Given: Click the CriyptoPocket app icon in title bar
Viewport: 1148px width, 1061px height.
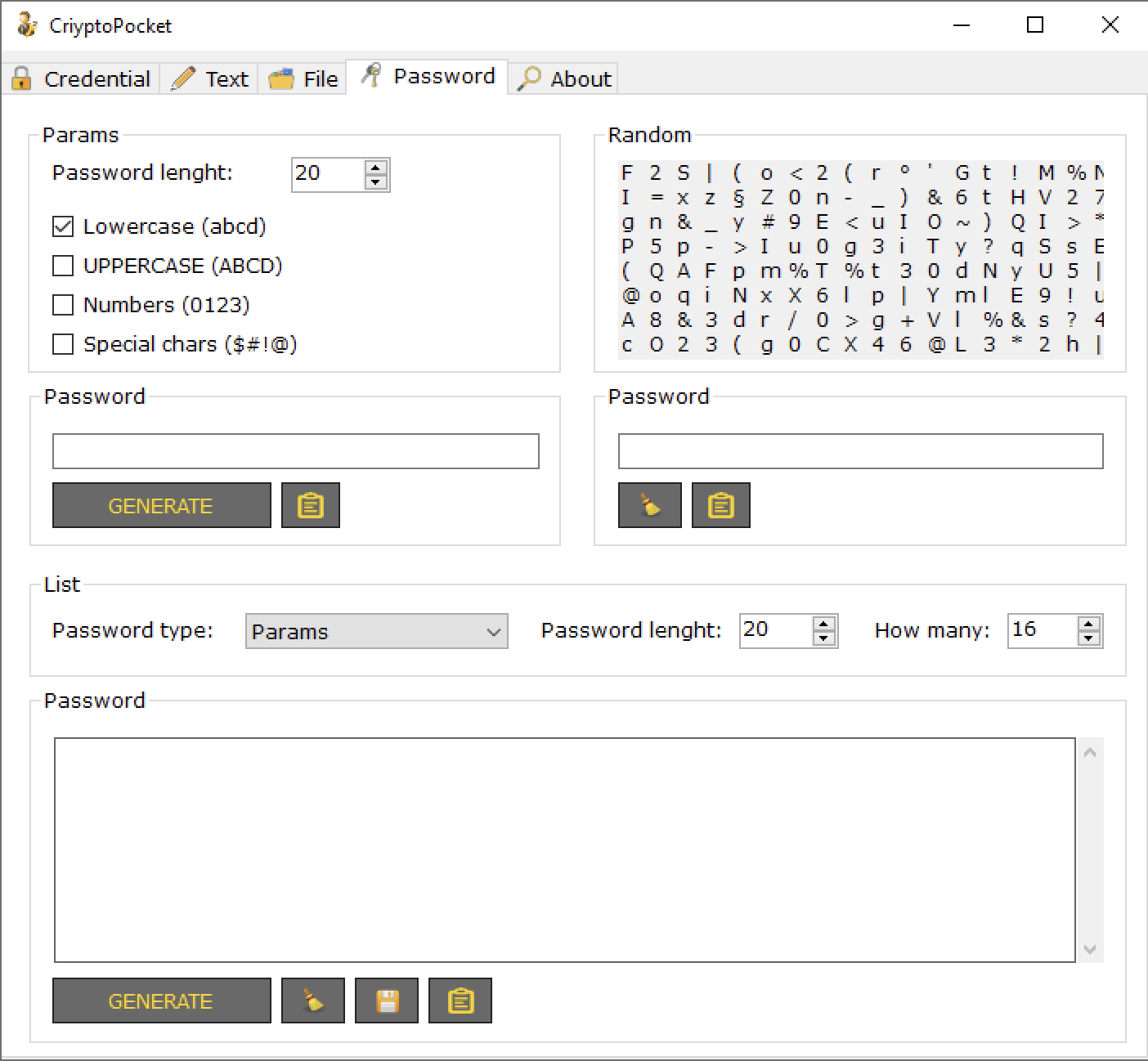Looking at the screenshot, I should (x=27, y=25).
